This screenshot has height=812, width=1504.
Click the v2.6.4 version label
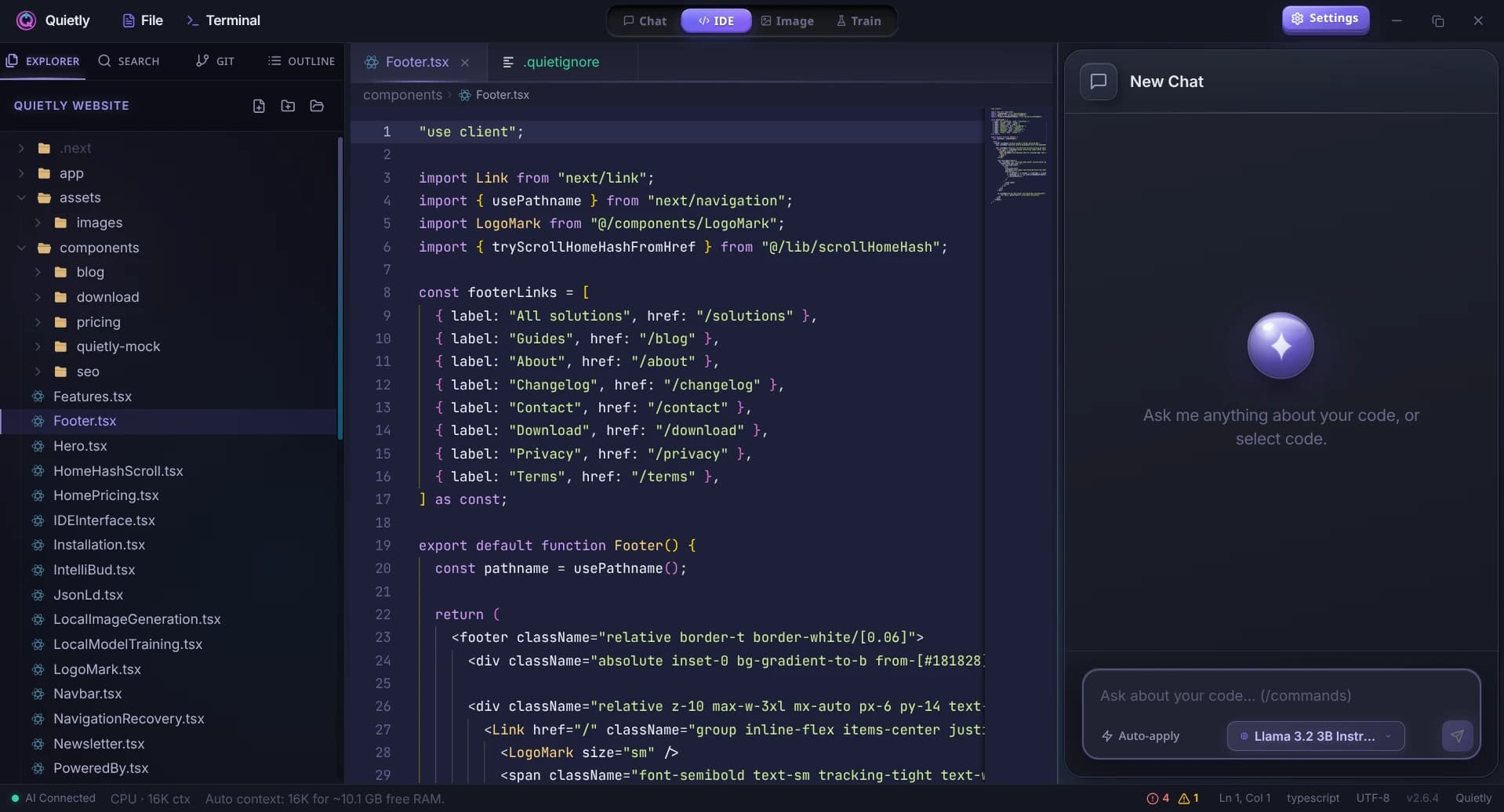pyautogui.click(x=1422, y=799)
